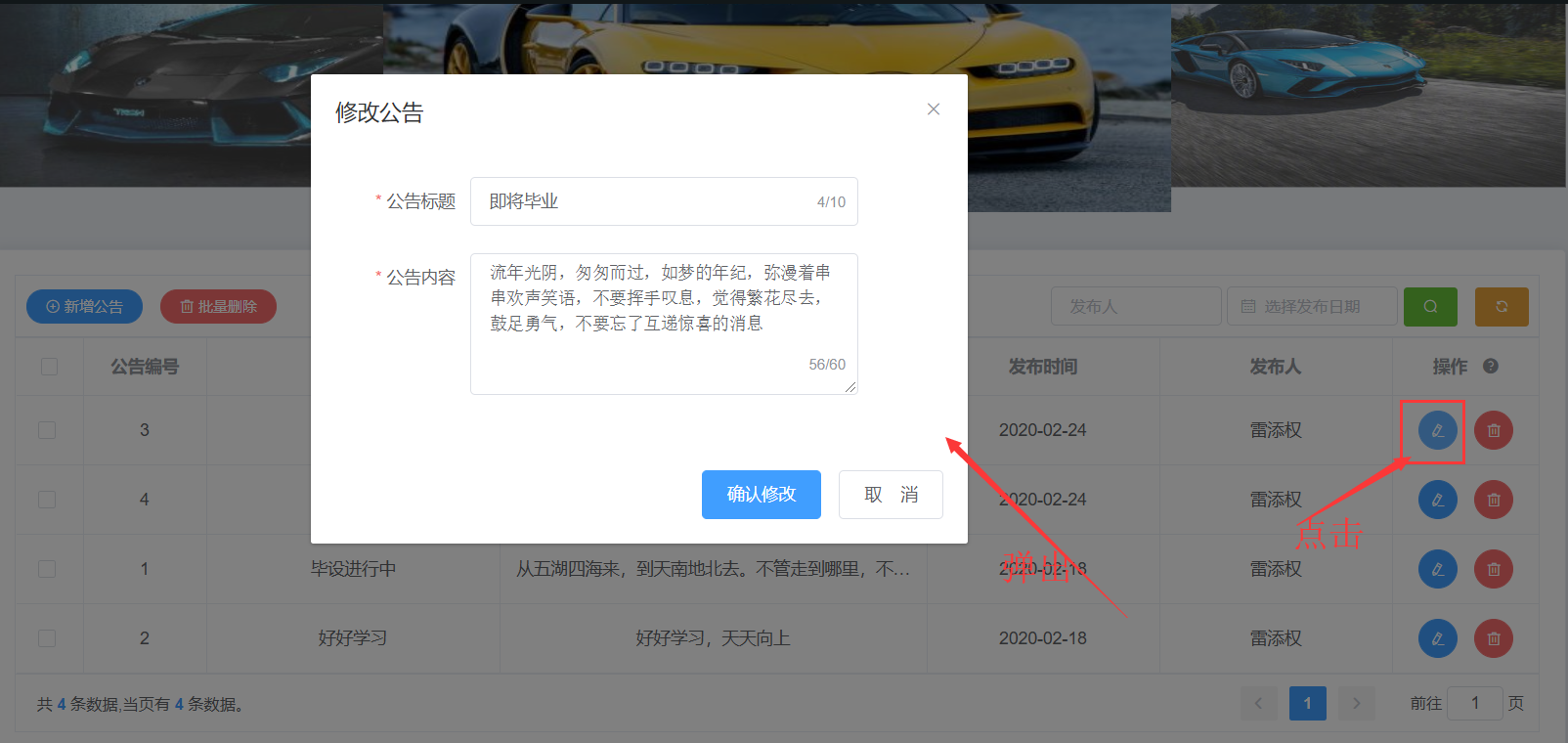Image resolution: width=1568 pixels, height=743 pixels.
Task: Click the 好好学习，天天向上 content cell
Action: point(713,638)
